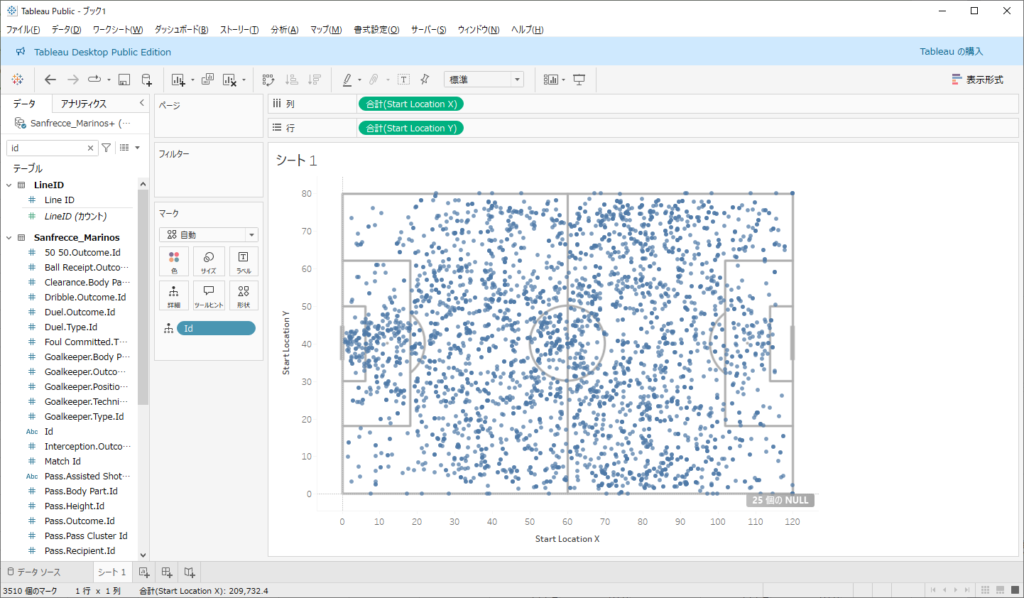The image size is (1024, 598).
Task: Click the pin fix-axes icon
Action: point(425,80)
